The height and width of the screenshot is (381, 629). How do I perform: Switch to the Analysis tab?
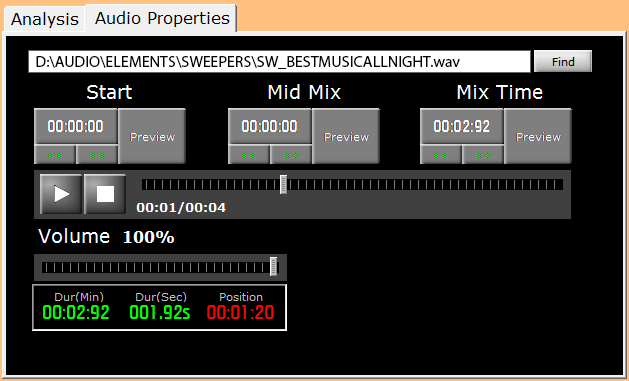click(45, 19)
